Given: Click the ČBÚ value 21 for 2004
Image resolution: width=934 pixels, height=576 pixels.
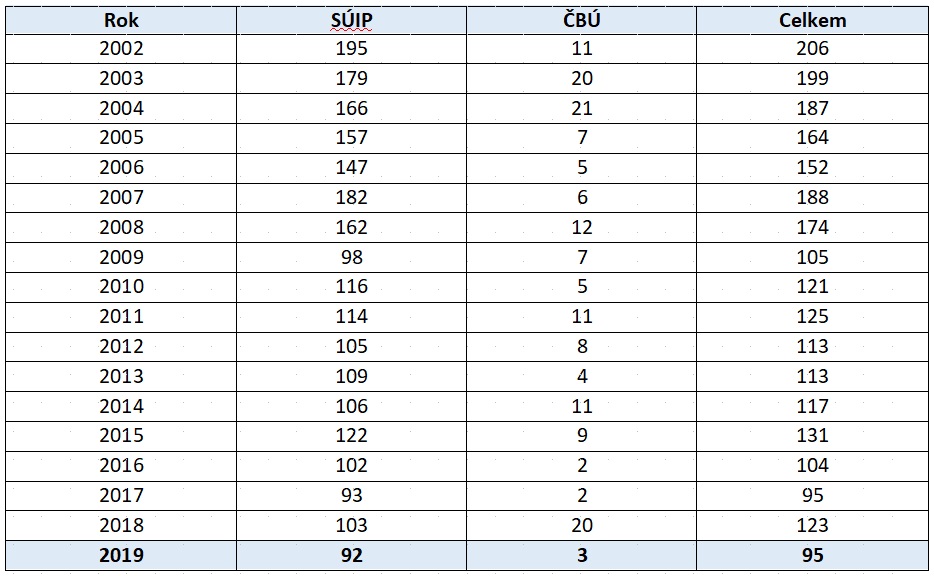Looking at the screenshot, I should 582,108.
